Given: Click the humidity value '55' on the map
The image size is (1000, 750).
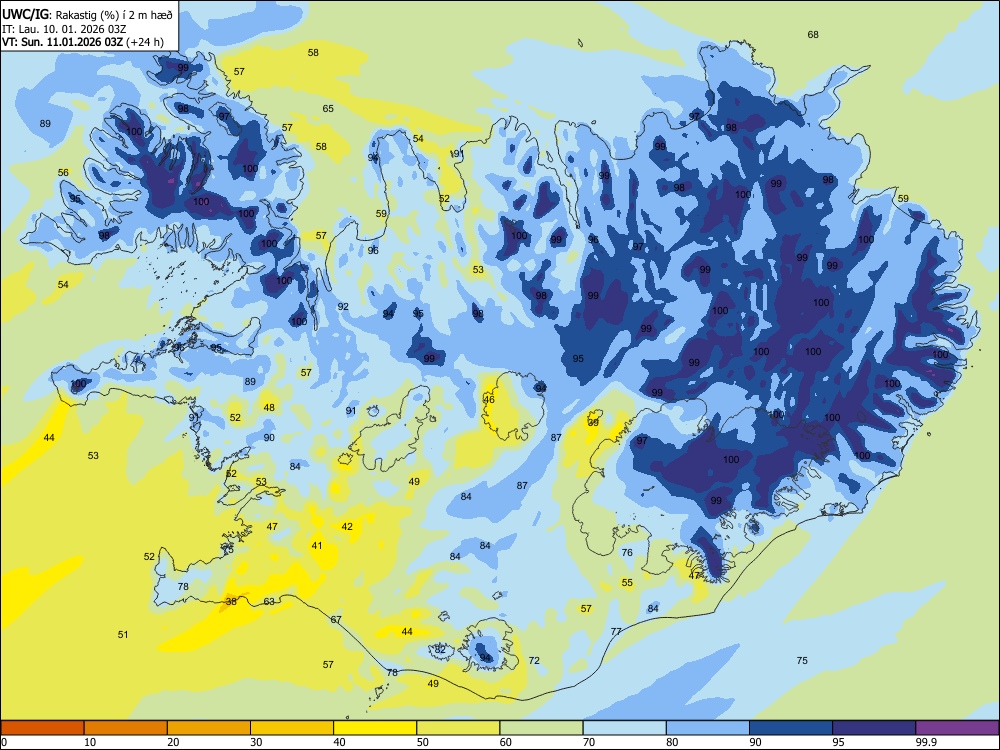Looking at the screenshot, I should pos(628,583).
